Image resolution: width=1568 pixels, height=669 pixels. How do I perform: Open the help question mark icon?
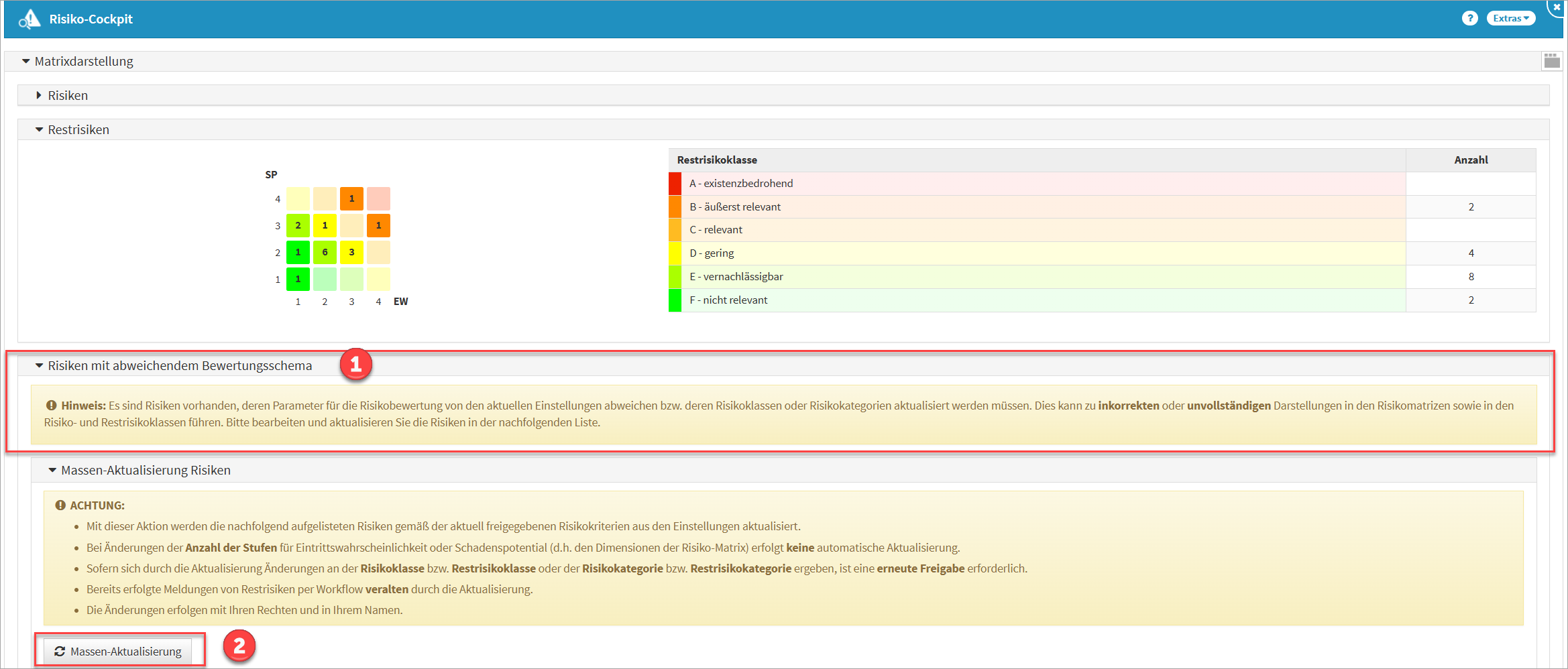click(x=1469, y=18)
